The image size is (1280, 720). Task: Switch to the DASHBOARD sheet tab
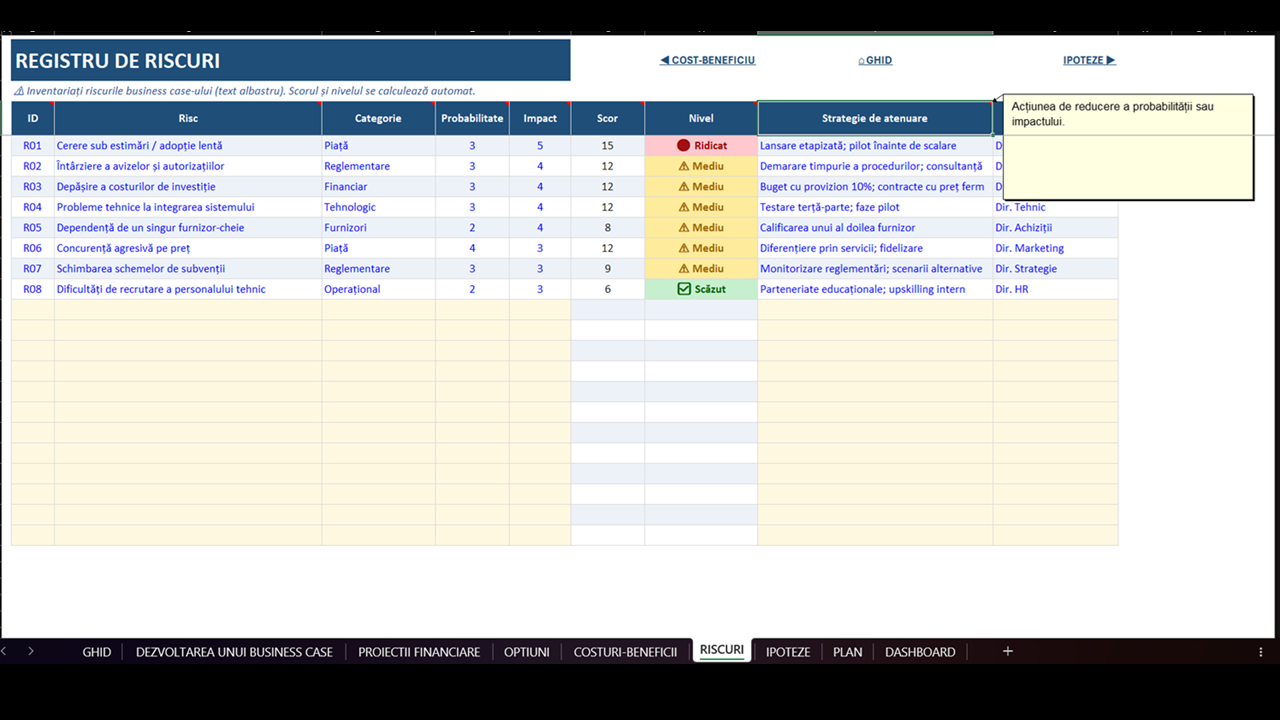(920, 652)
